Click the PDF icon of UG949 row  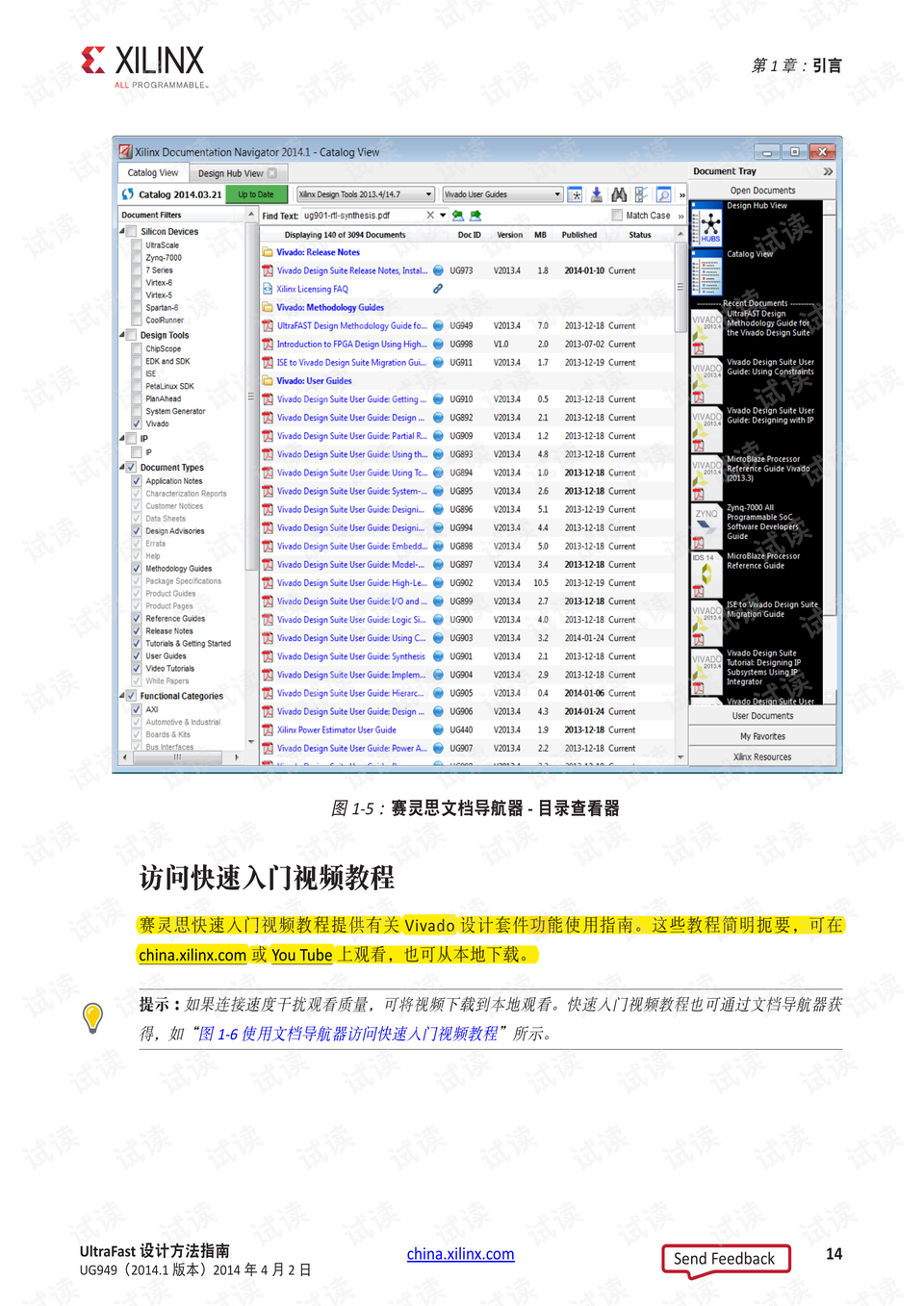click(x=268, y=325)
